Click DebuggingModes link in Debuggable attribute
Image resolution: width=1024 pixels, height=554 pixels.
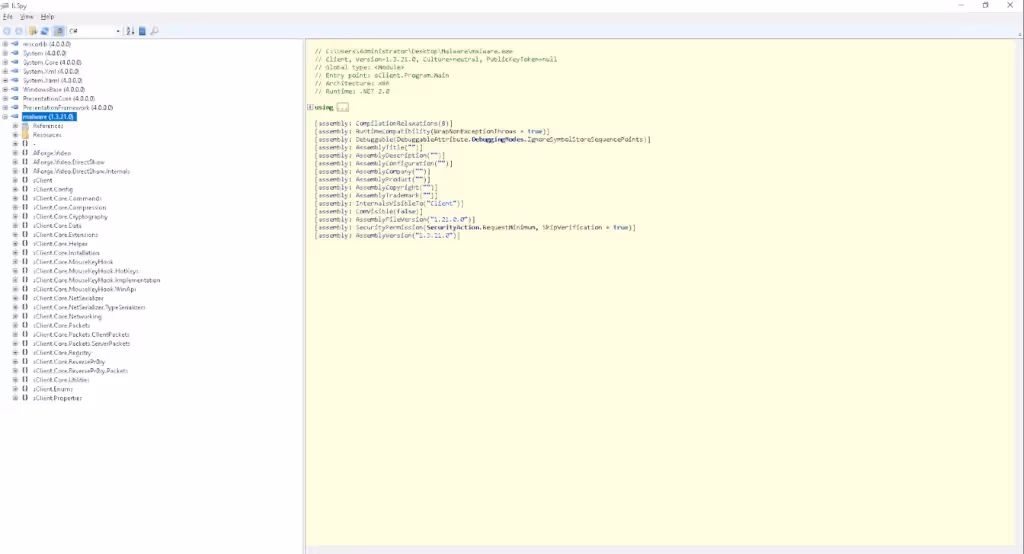497,139
